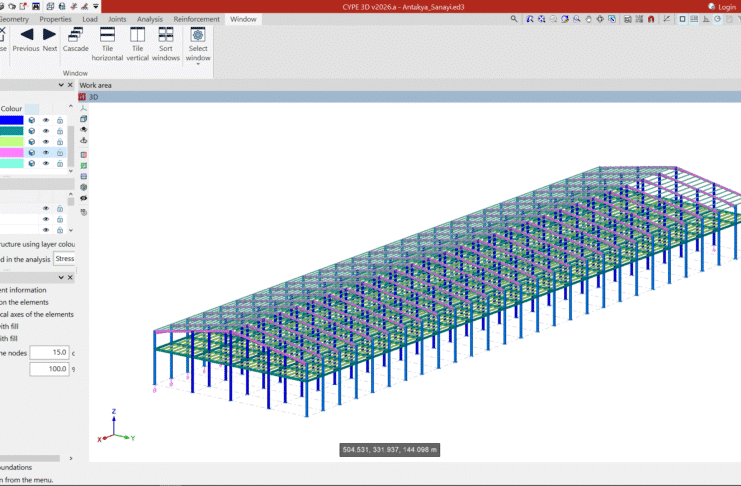The width and height of the screenshot is (741, 486).
Task: Select the Window ribbon tab
Action: pyautogui.click(x=243, y=19)
